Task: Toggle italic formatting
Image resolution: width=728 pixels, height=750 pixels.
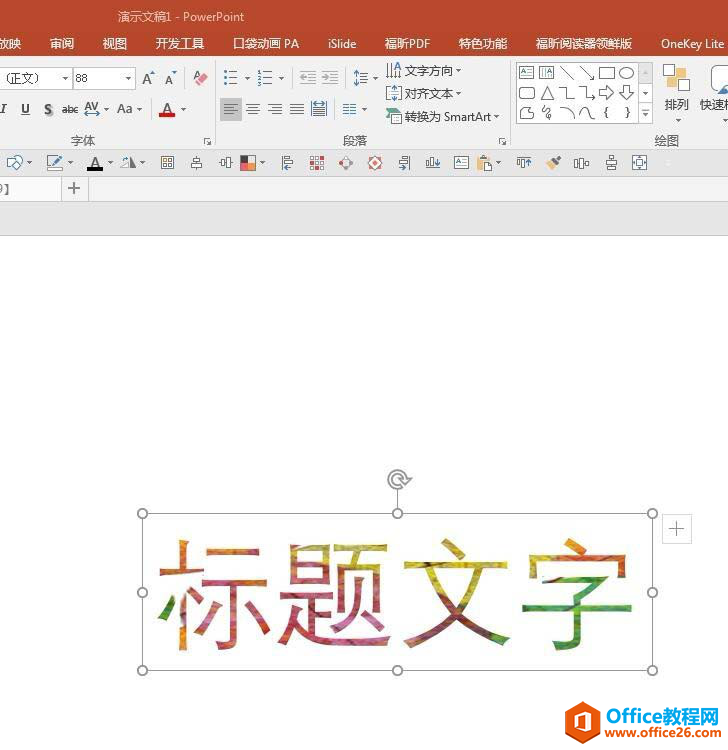Action: click(x=4, y=110)
